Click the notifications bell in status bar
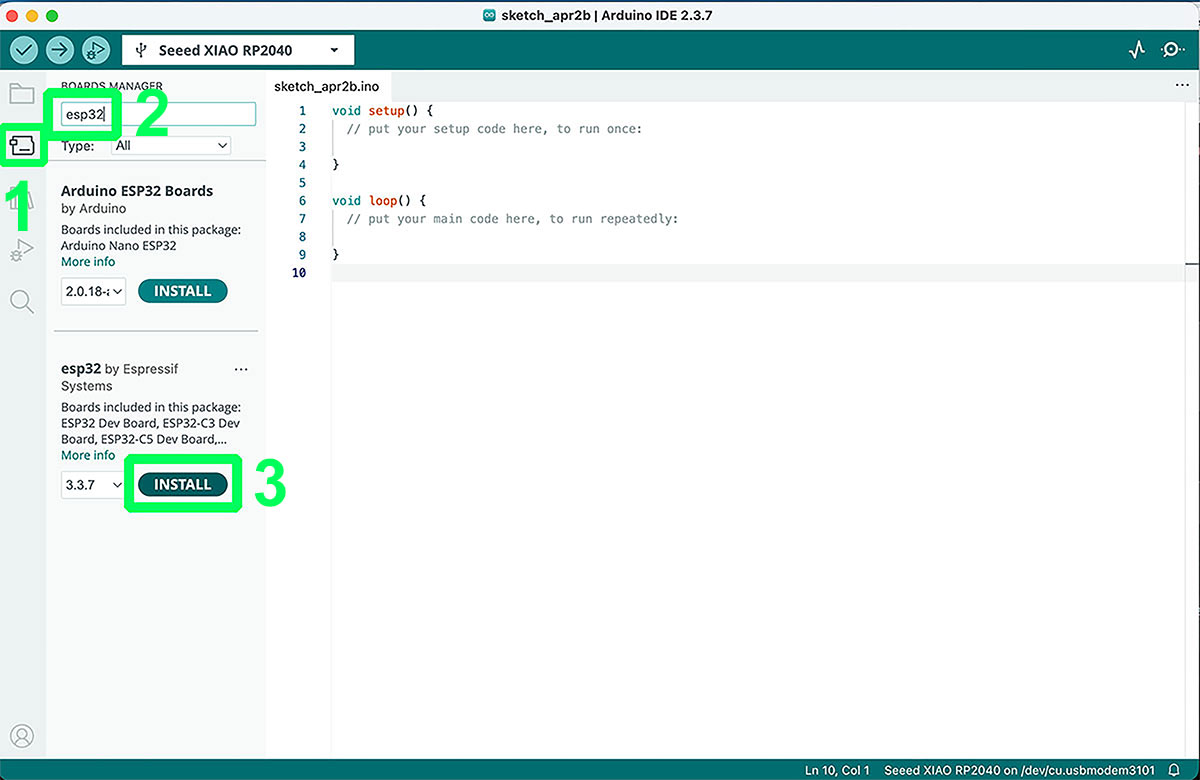Image resolution: width=1200 pixels, height=780 pixels. (1174, 770)
